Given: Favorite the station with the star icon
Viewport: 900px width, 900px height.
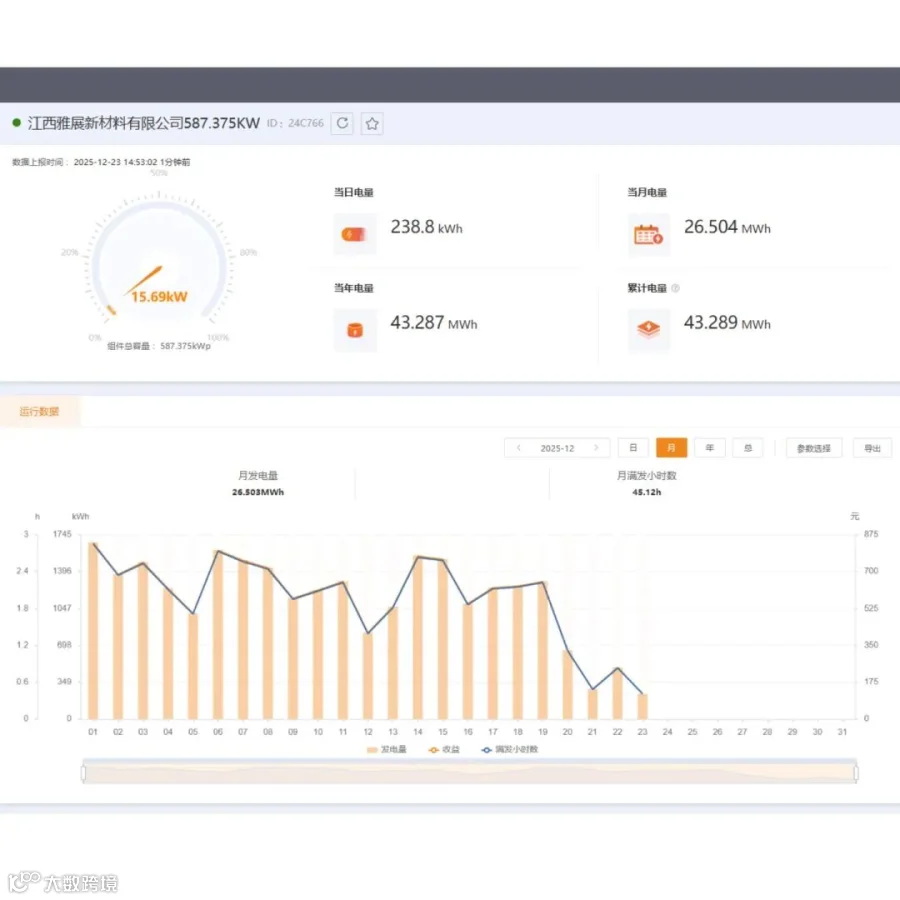Looking at the screenshot, I should [x=372, y=123].
